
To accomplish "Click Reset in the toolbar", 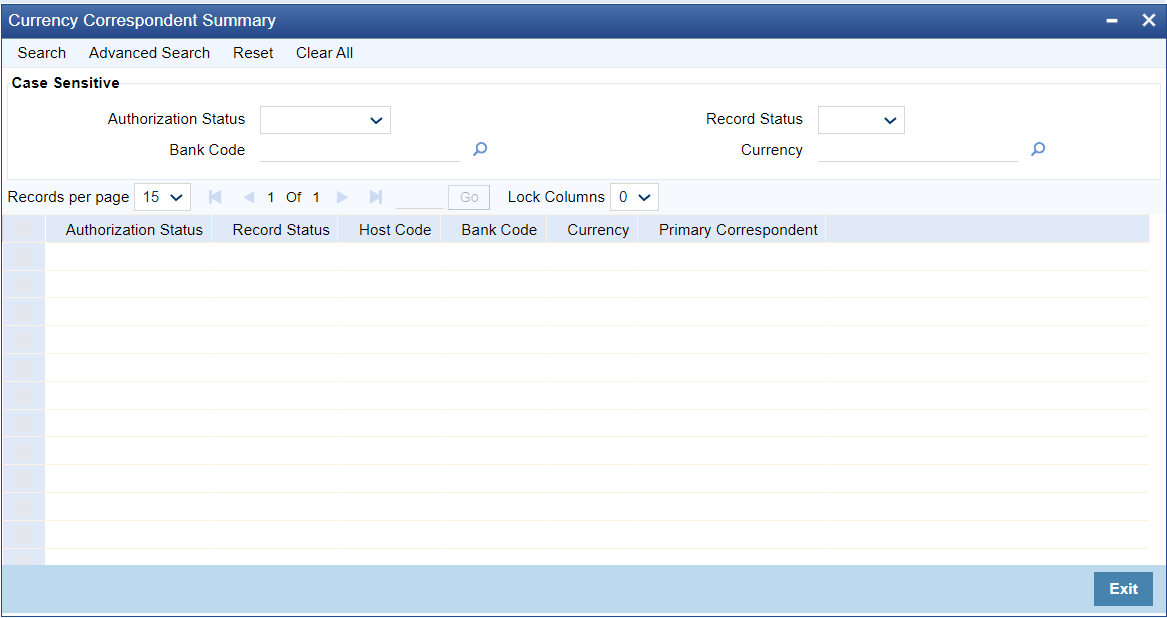I will pos(253,53).
